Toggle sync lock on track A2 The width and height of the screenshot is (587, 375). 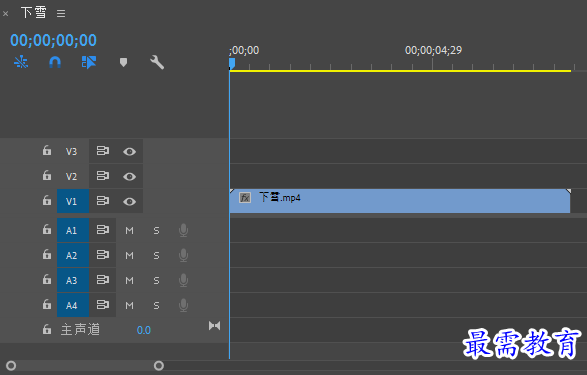click(103, 254)
